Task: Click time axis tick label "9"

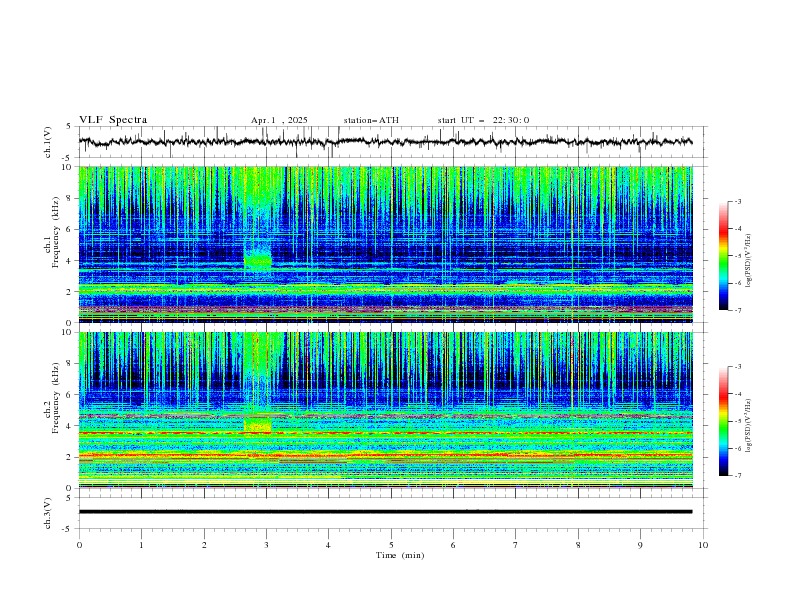Action: click(x=640, y=545)
